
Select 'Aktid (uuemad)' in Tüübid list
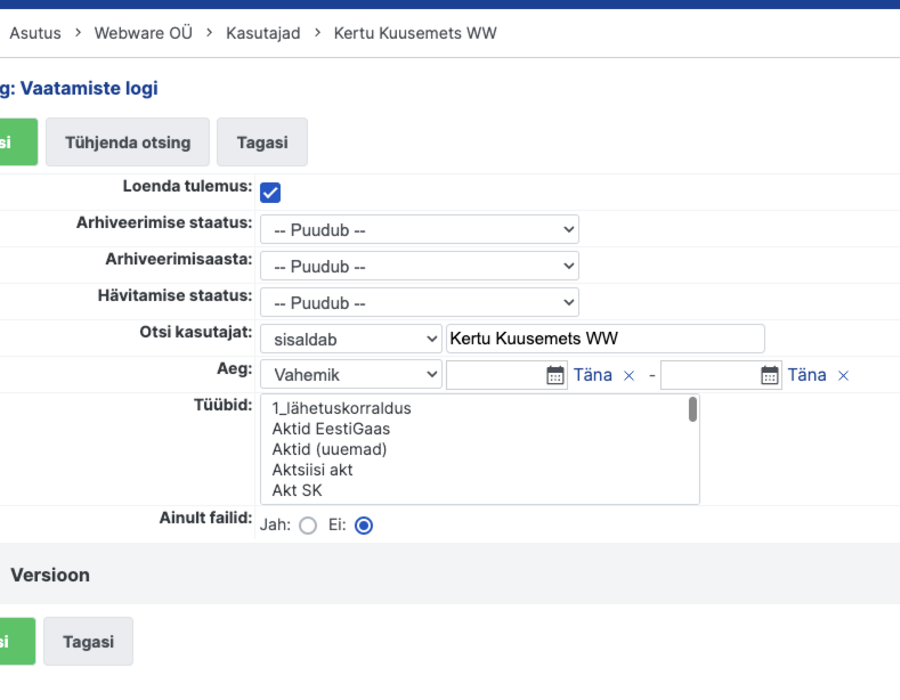(329, 449)
